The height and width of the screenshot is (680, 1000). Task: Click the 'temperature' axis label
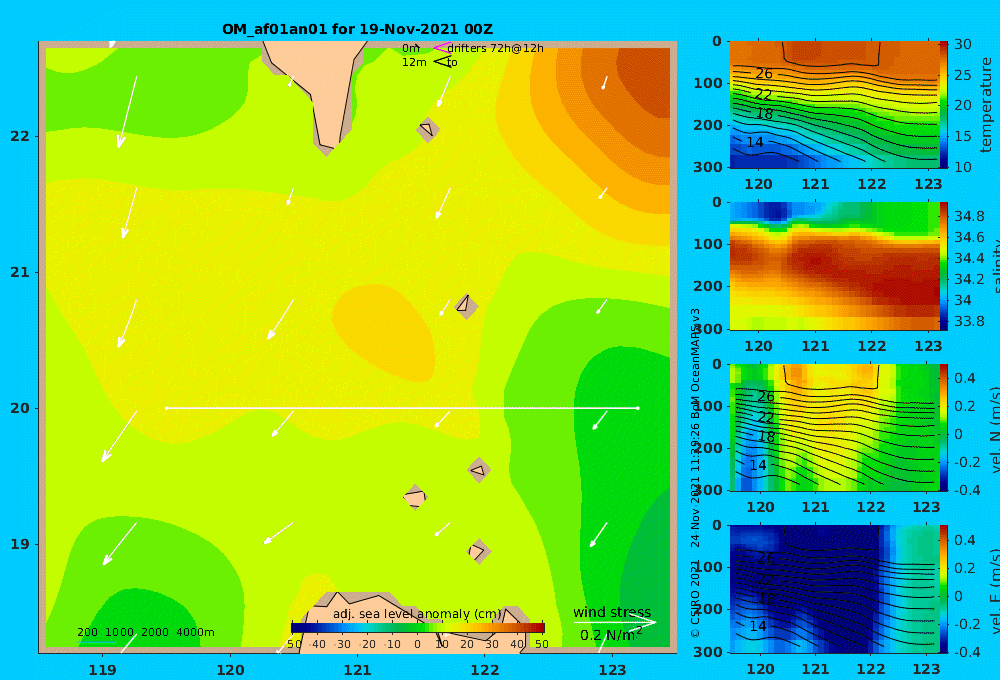986,105
